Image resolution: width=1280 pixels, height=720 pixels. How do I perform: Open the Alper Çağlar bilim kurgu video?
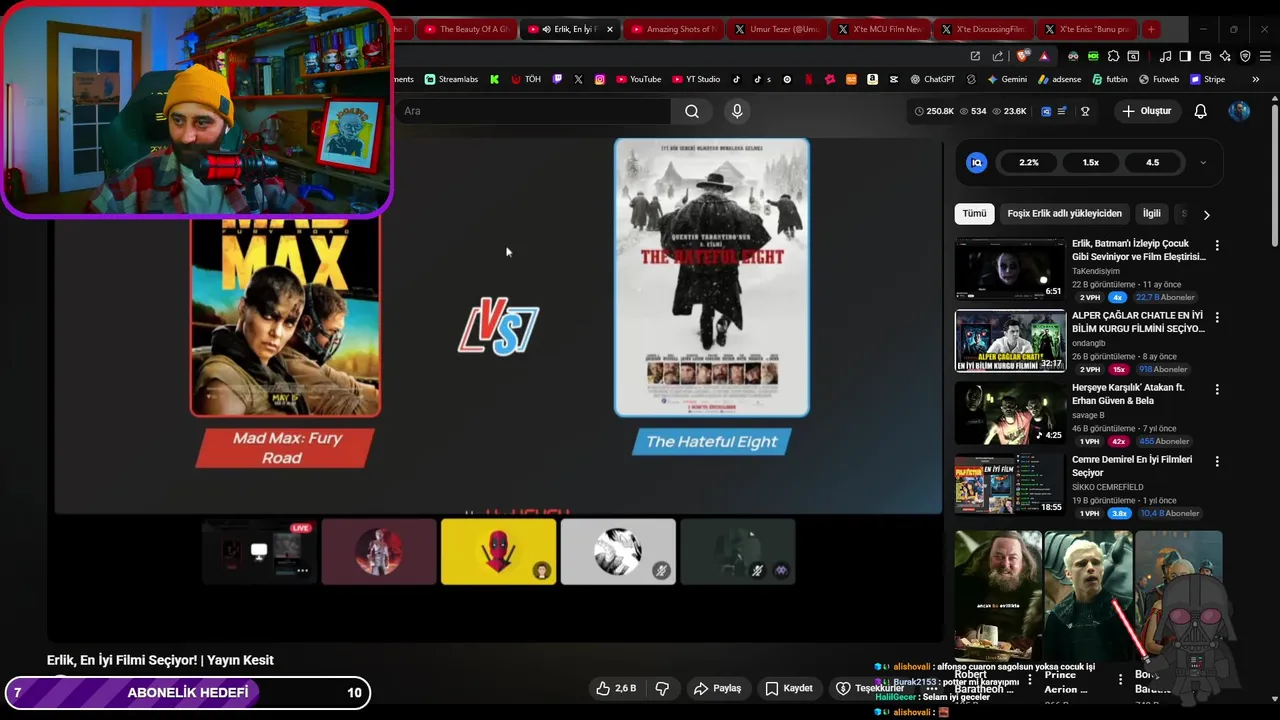pos(1010,341)
